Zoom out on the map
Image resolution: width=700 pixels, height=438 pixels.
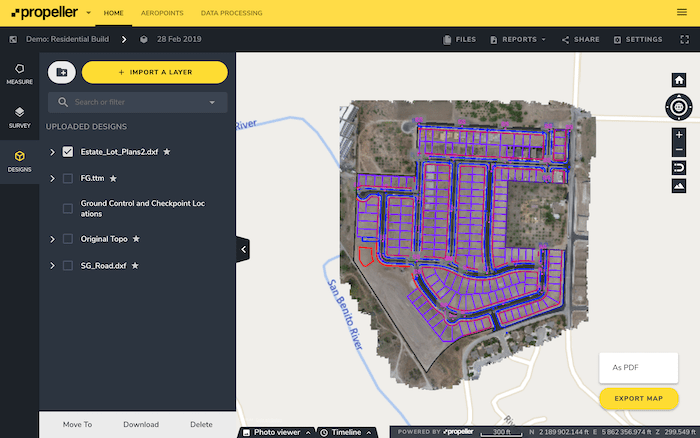click(x=679, y=150)
